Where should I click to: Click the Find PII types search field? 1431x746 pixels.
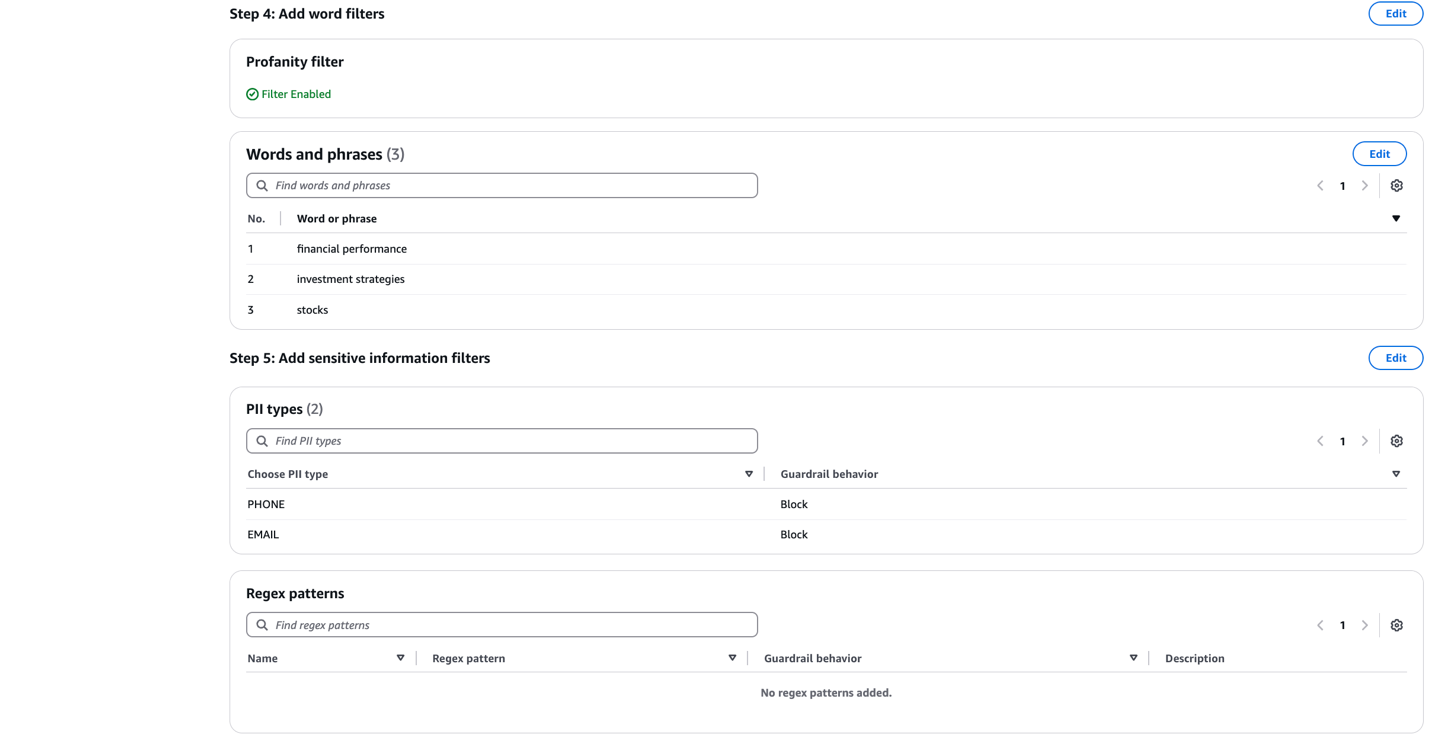500,440
